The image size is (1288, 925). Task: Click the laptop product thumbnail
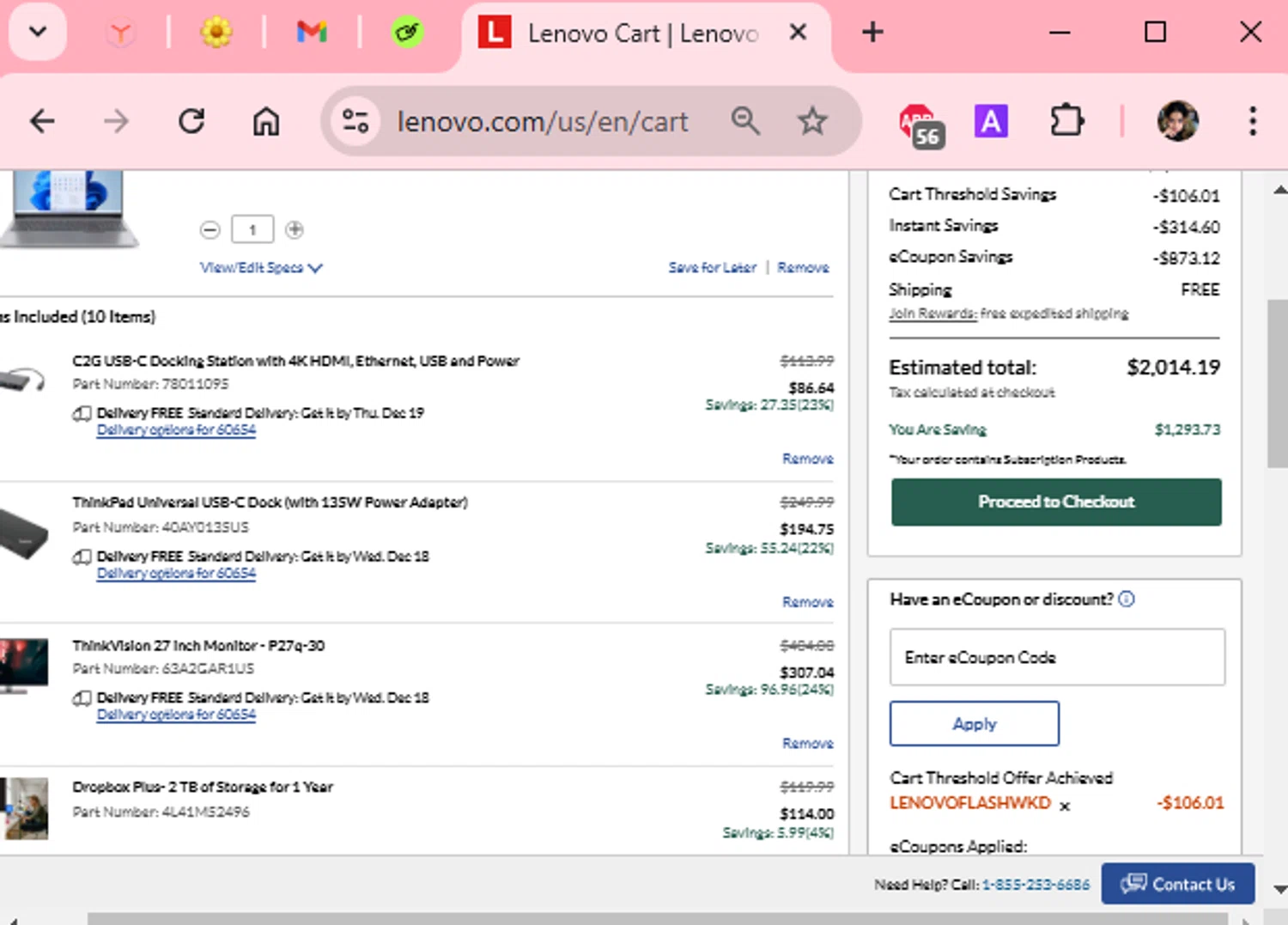pyautogui.click(x=68, y=209)
